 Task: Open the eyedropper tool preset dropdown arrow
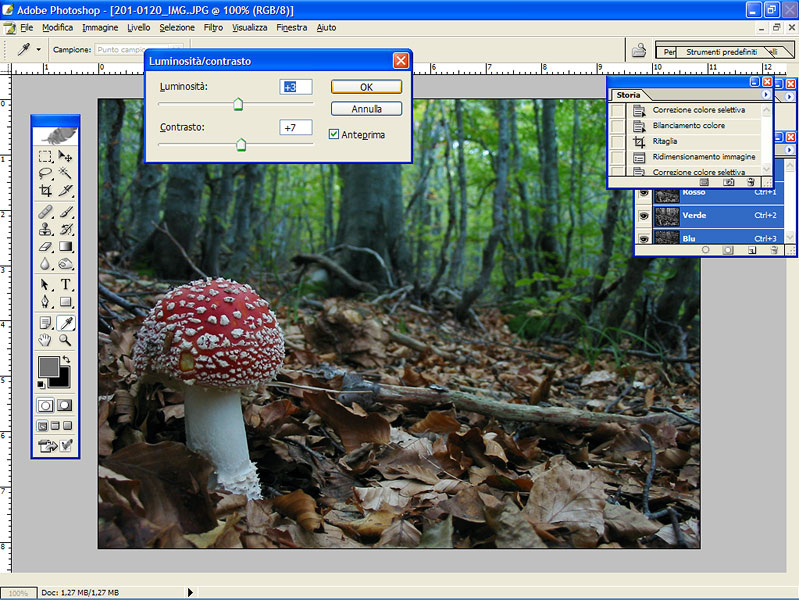pyautogui.click(x=38, y=49)
